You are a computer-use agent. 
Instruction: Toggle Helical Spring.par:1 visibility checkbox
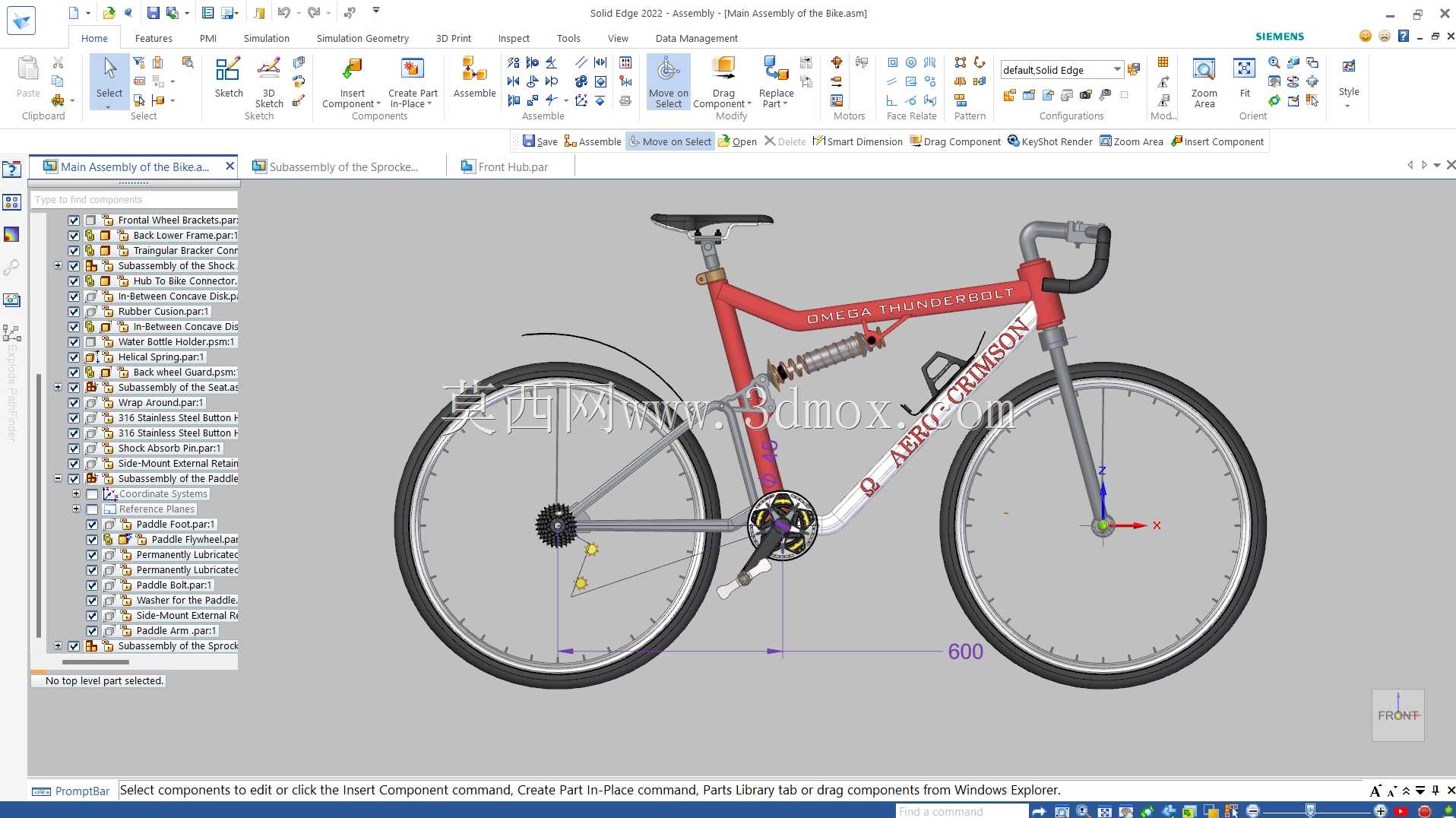click(74, 357)
